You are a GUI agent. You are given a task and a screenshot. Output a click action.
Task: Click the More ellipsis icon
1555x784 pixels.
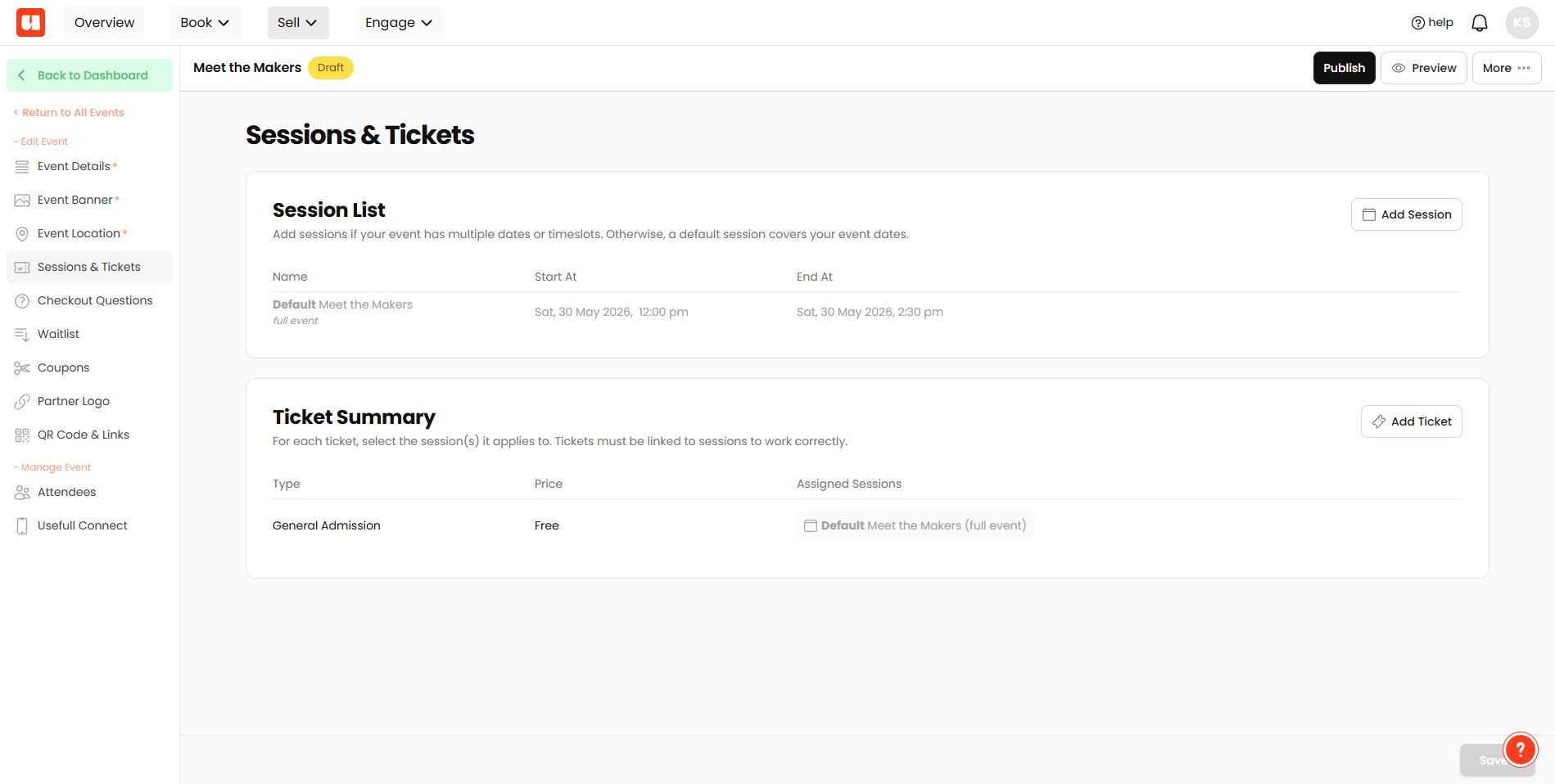1523,68
